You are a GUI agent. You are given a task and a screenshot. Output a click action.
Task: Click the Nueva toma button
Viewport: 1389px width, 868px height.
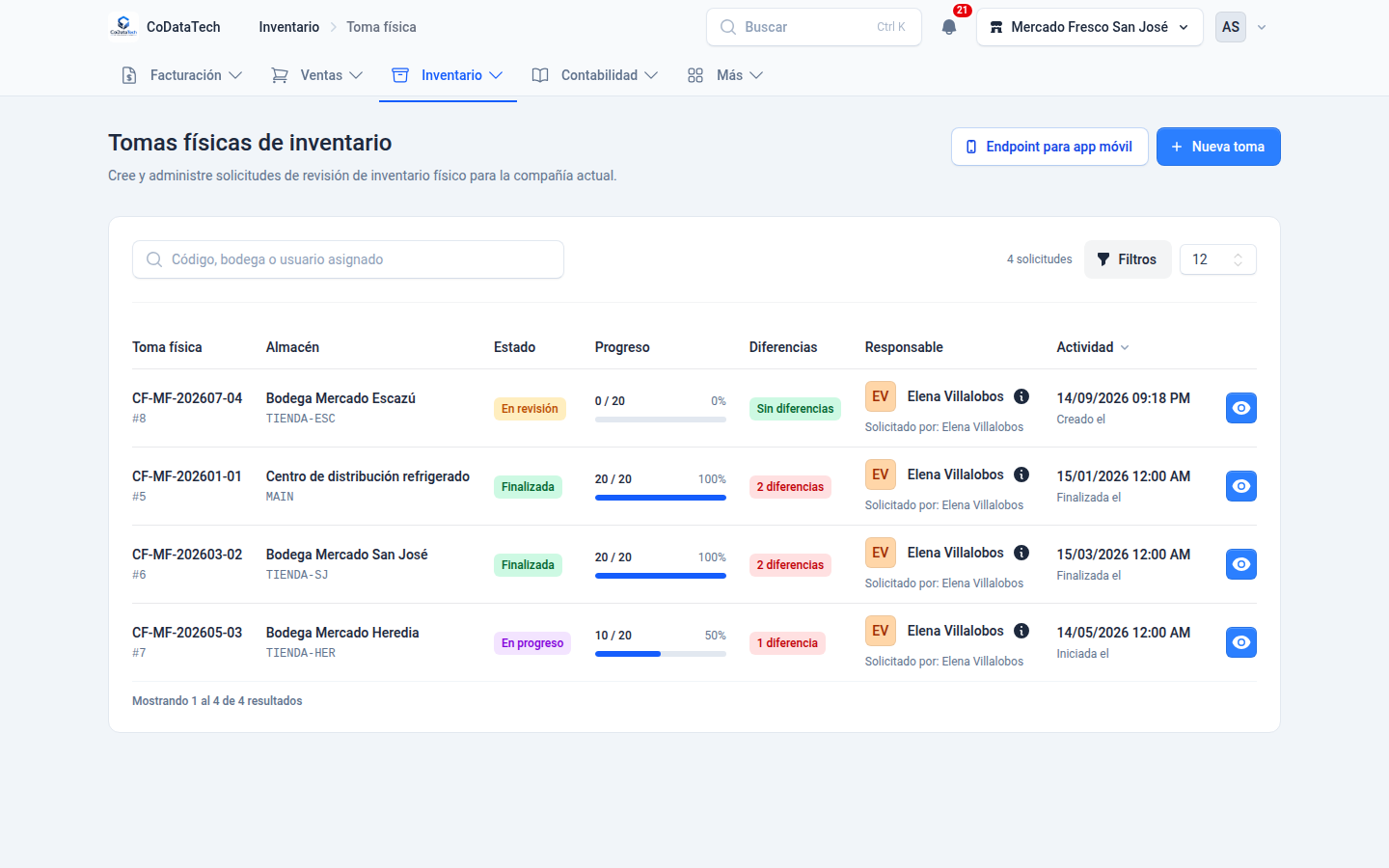coord(1218,147)
